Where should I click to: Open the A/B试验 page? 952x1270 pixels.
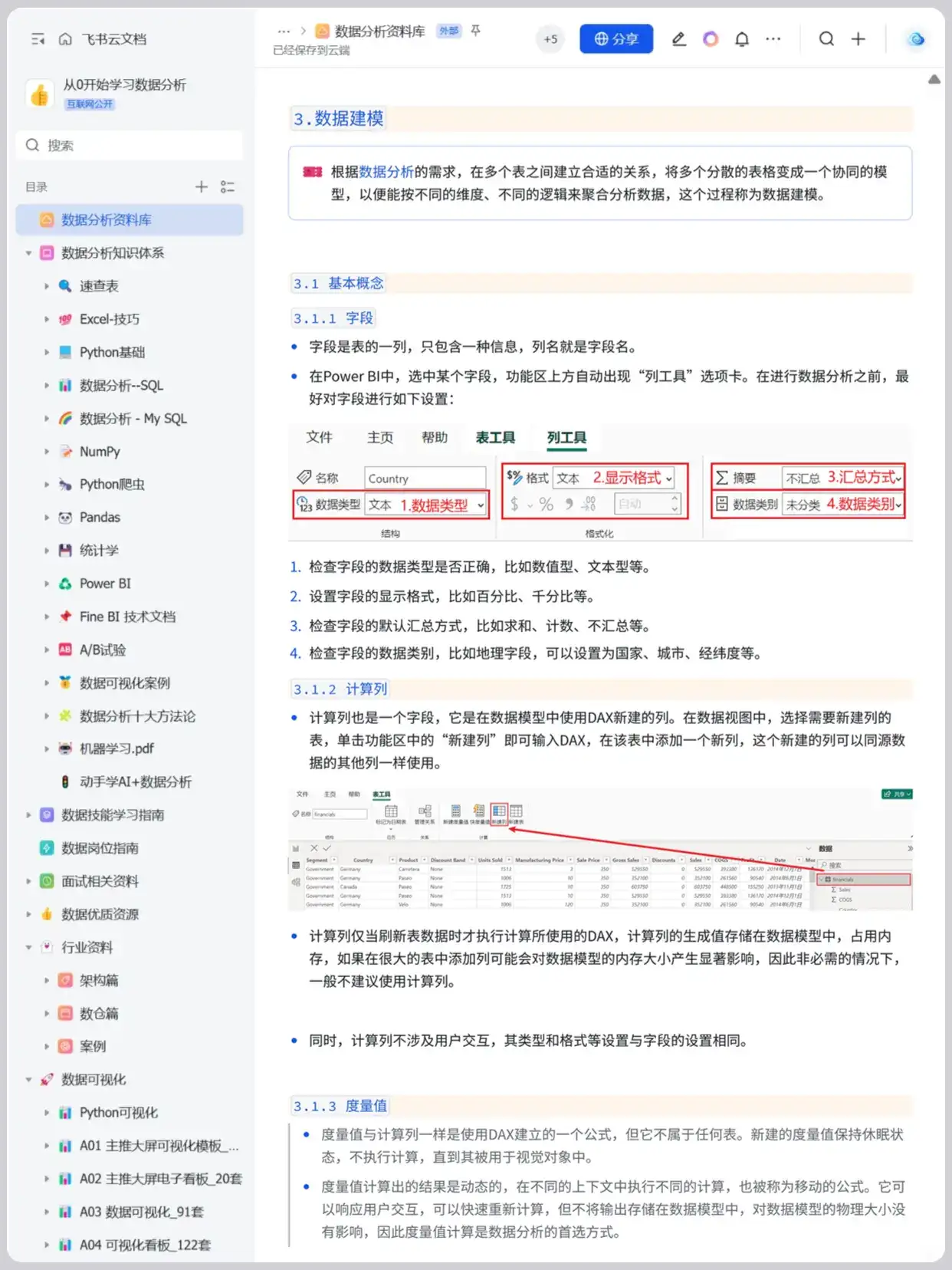[x=103, y=650]
